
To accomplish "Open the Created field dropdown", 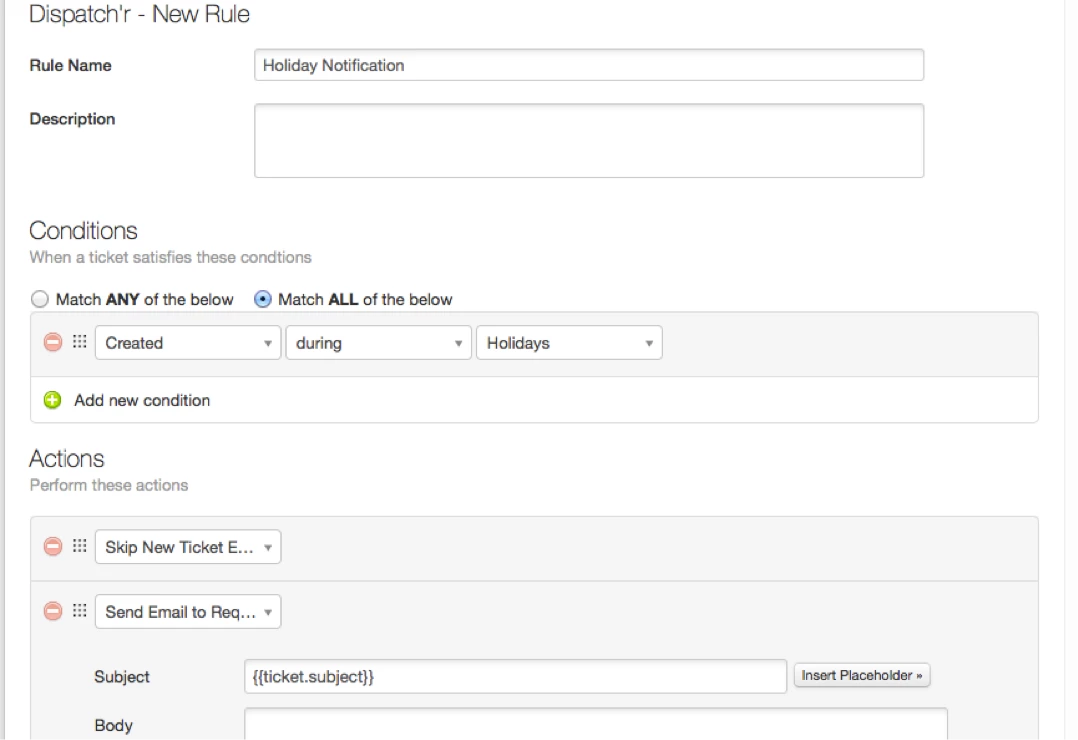I will (188, 342).
